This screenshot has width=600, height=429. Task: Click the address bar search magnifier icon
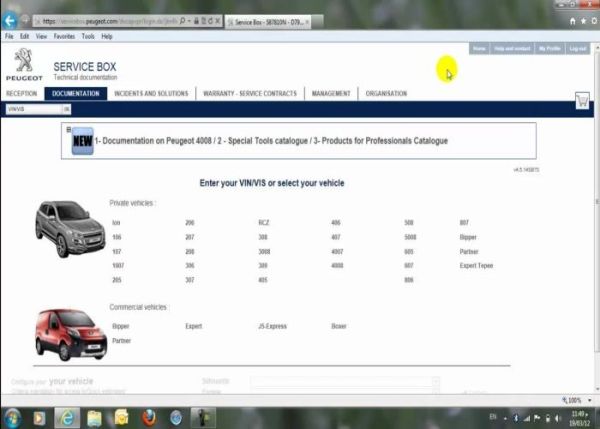click(x=183, y=21)
